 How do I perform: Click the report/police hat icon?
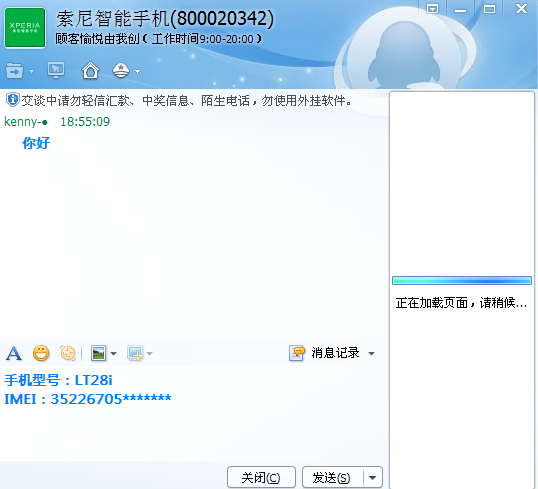121,70
